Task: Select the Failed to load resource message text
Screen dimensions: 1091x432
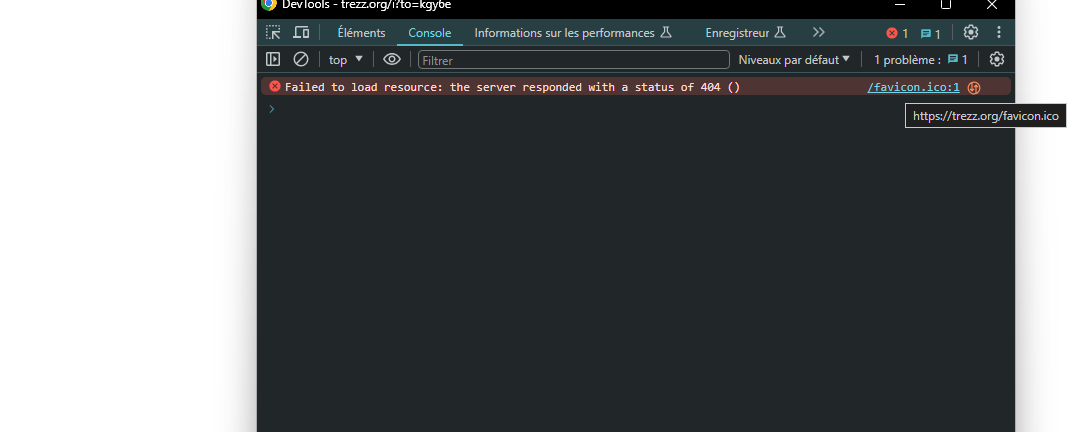Action: (x=512, y=87)
